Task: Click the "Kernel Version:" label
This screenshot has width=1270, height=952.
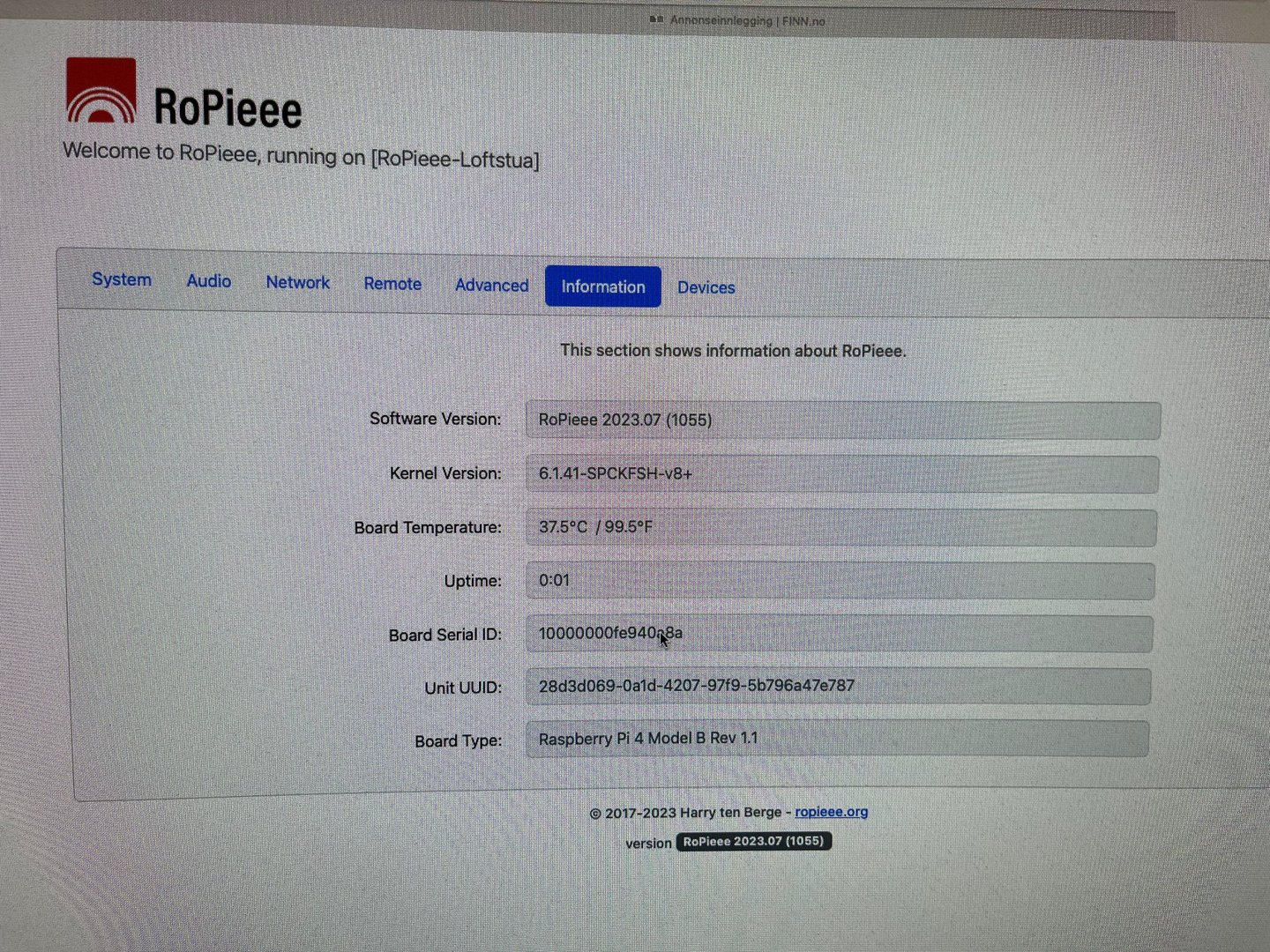Action: (445, 473)
